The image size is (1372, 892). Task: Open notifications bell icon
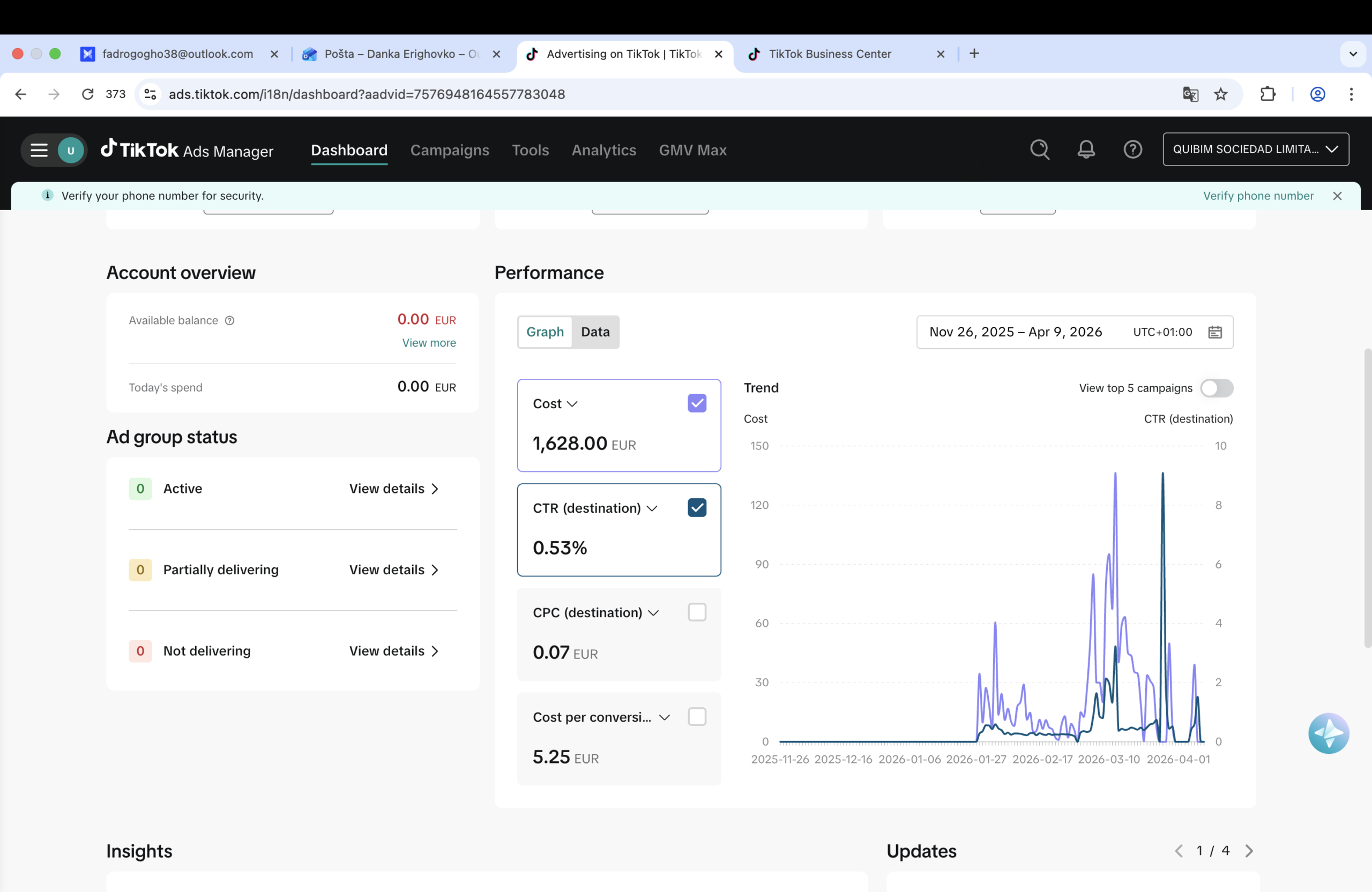[x=1086, y=150]
